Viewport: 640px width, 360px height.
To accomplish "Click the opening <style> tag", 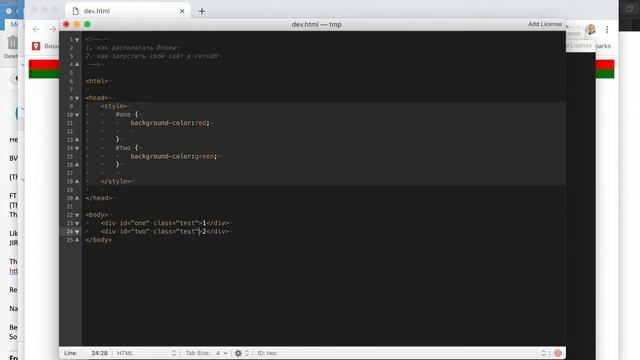I will [114, 106].
